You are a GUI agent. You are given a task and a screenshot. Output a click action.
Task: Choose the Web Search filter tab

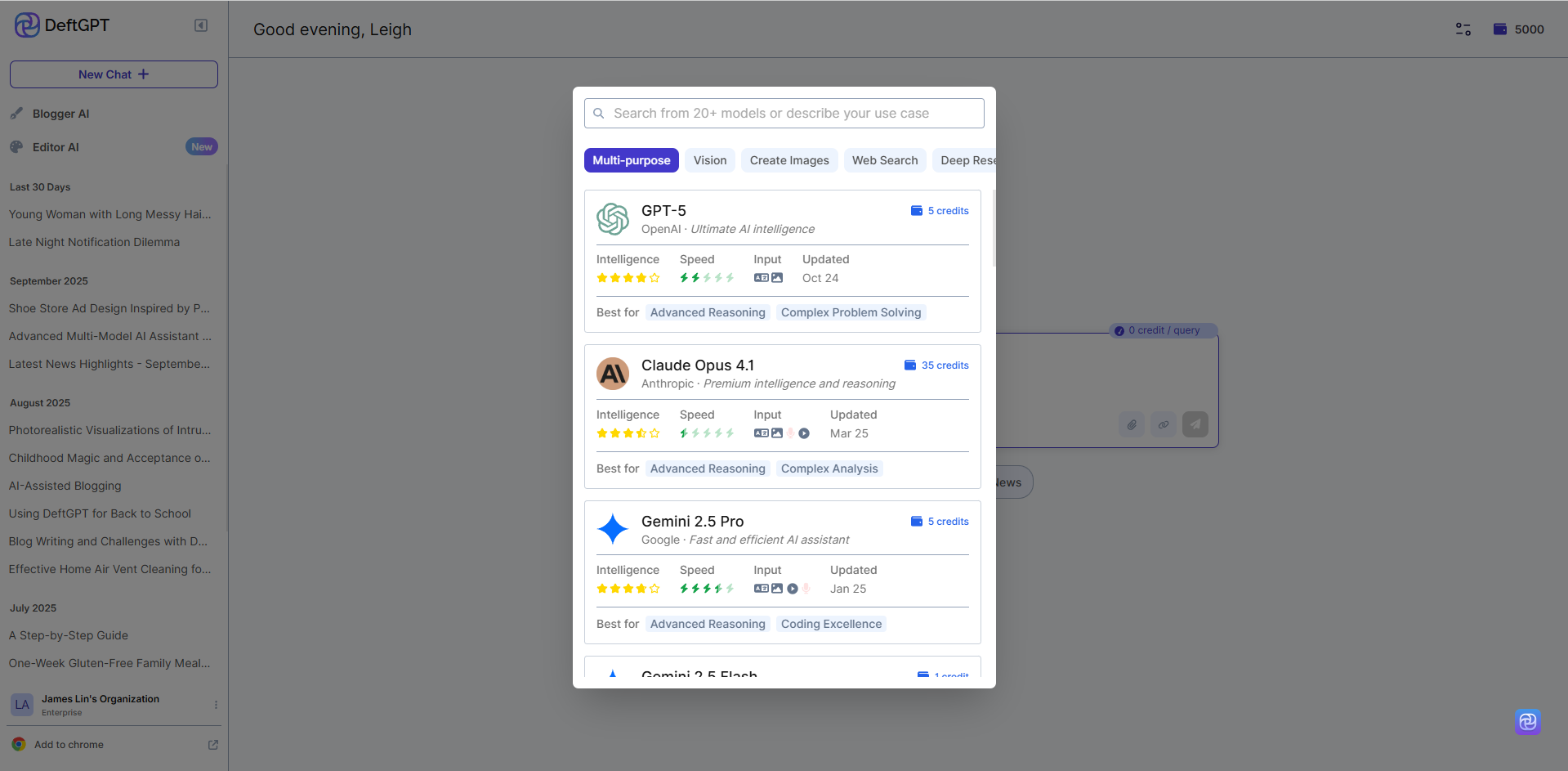click(884, 160)
